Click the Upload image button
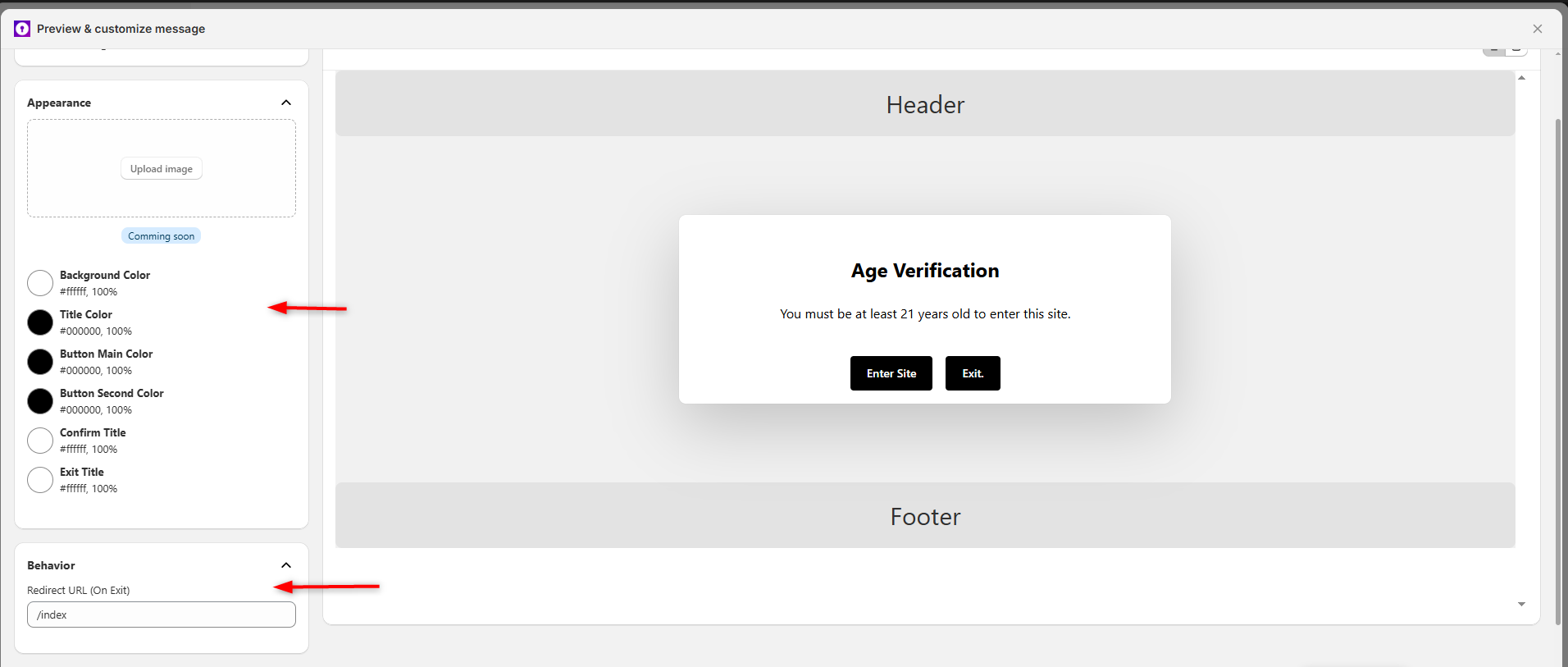This screenshot has height=667, width=1568. click(162, 169)
